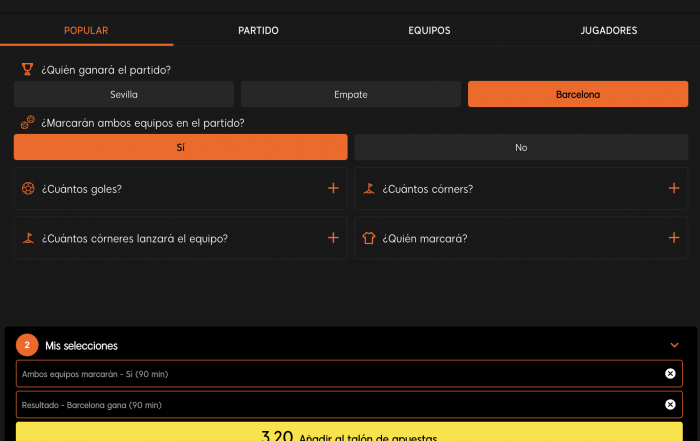
Task: Click the ¿Quién marcará? label text
Action: tap(425, 239)
